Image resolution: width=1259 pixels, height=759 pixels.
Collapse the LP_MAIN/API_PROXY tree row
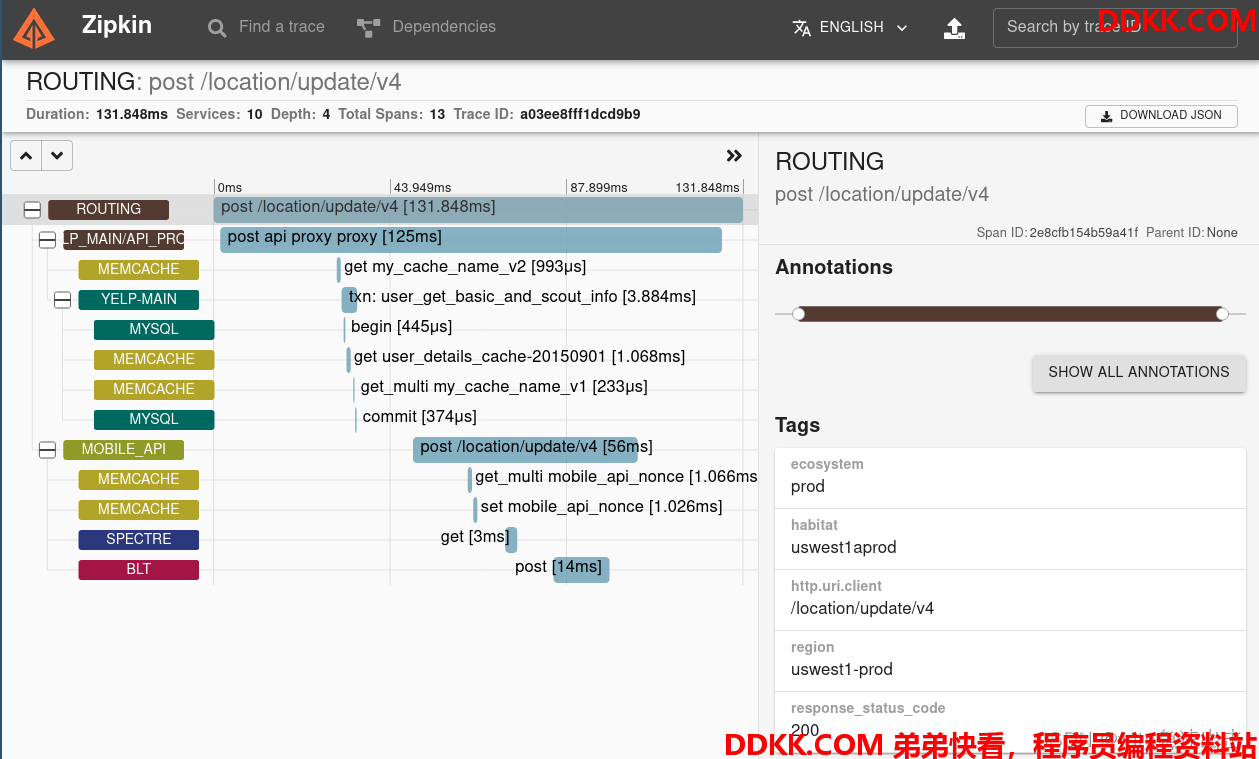pyautogui.click(x=47, y=240)
